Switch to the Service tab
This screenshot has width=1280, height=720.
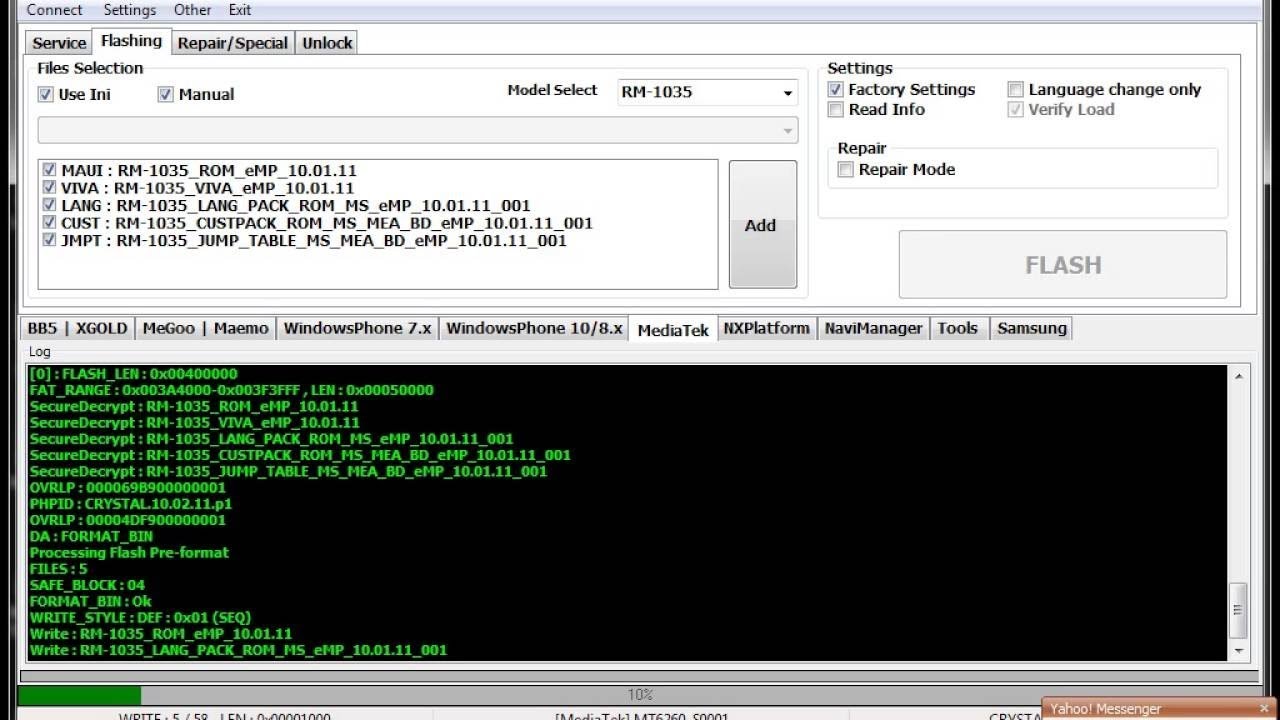[x=59, y=43]
